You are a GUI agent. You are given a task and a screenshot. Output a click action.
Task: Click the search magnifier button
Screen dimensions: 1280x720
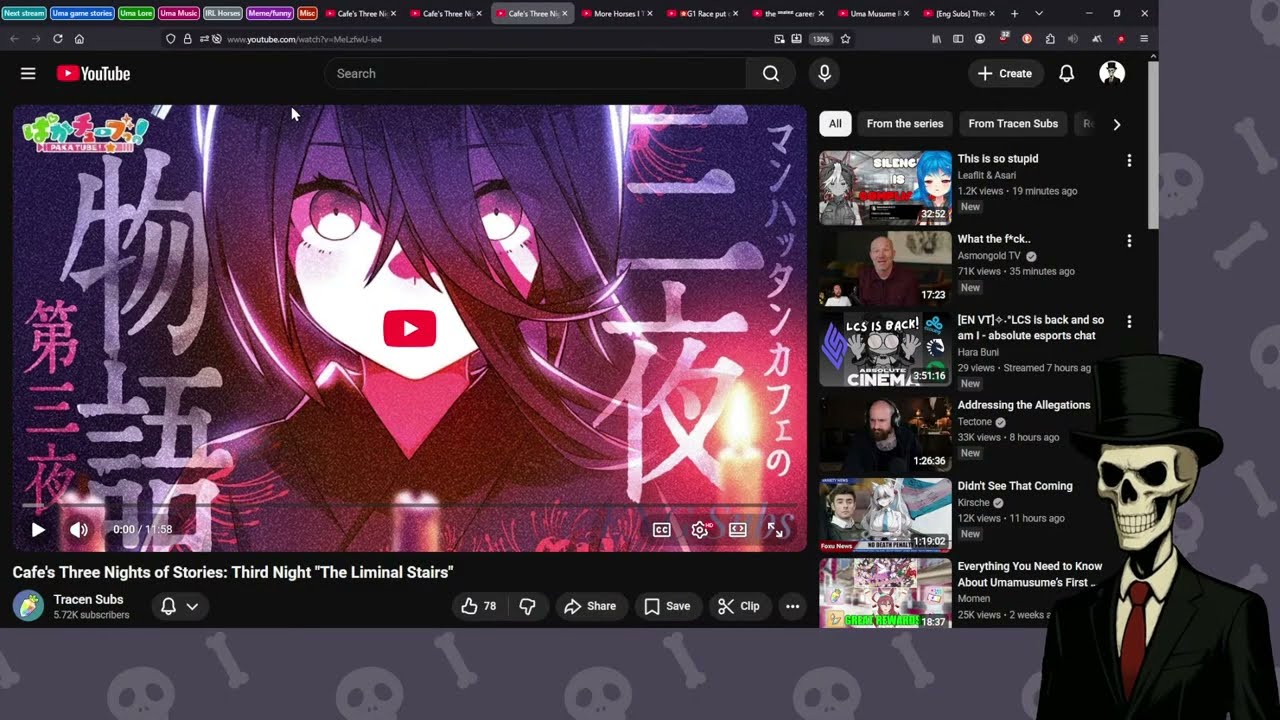pos(770,73)
